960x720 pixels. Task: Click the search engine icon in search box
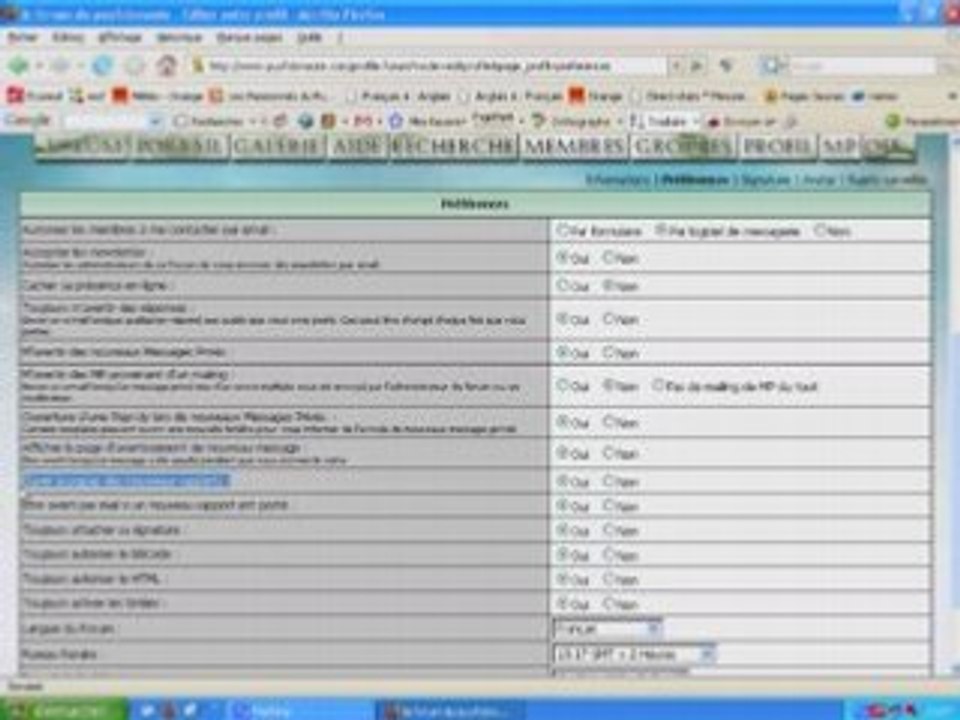[770, 65]
